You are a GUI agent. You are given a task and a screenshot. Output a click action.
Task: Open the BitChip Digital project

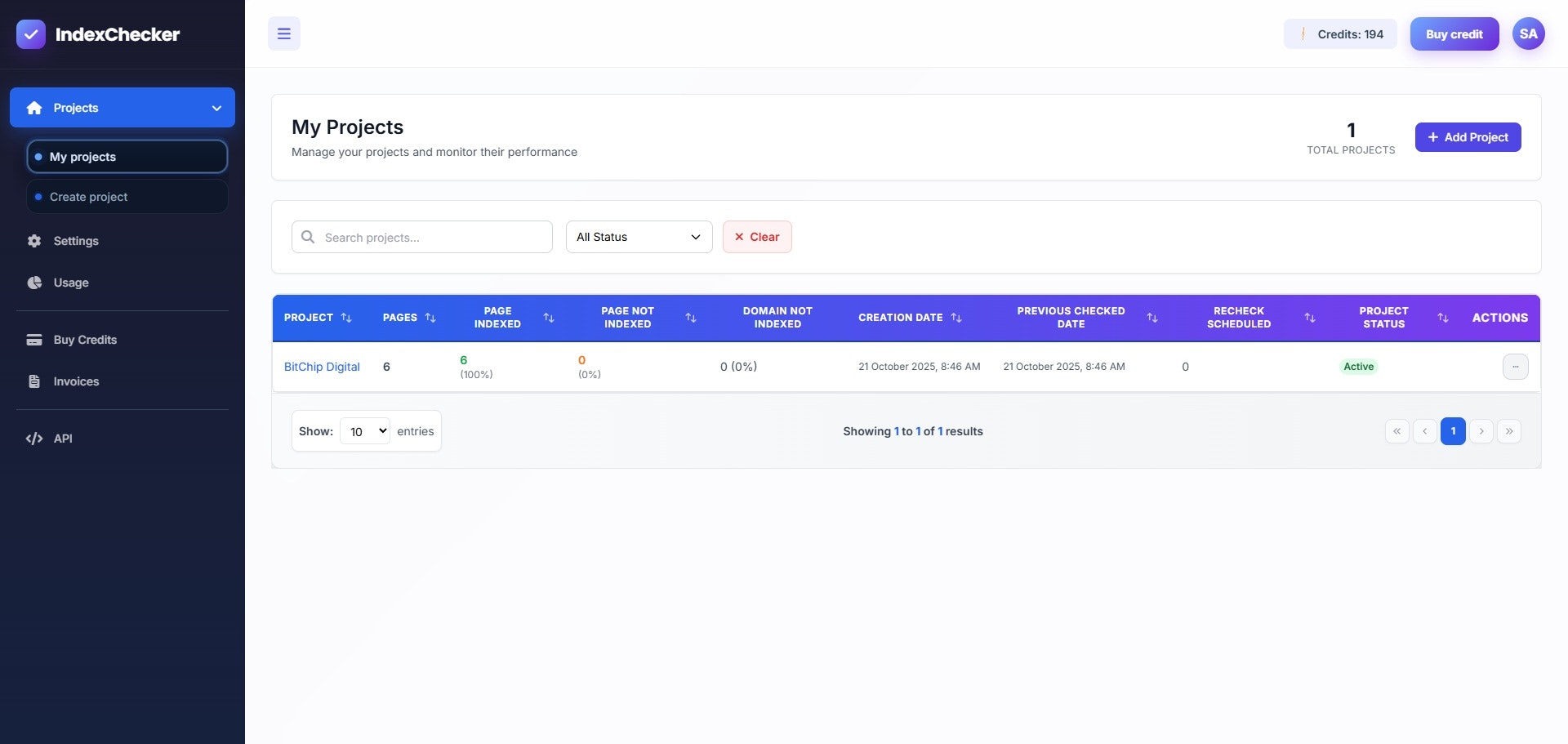(322, 367)
